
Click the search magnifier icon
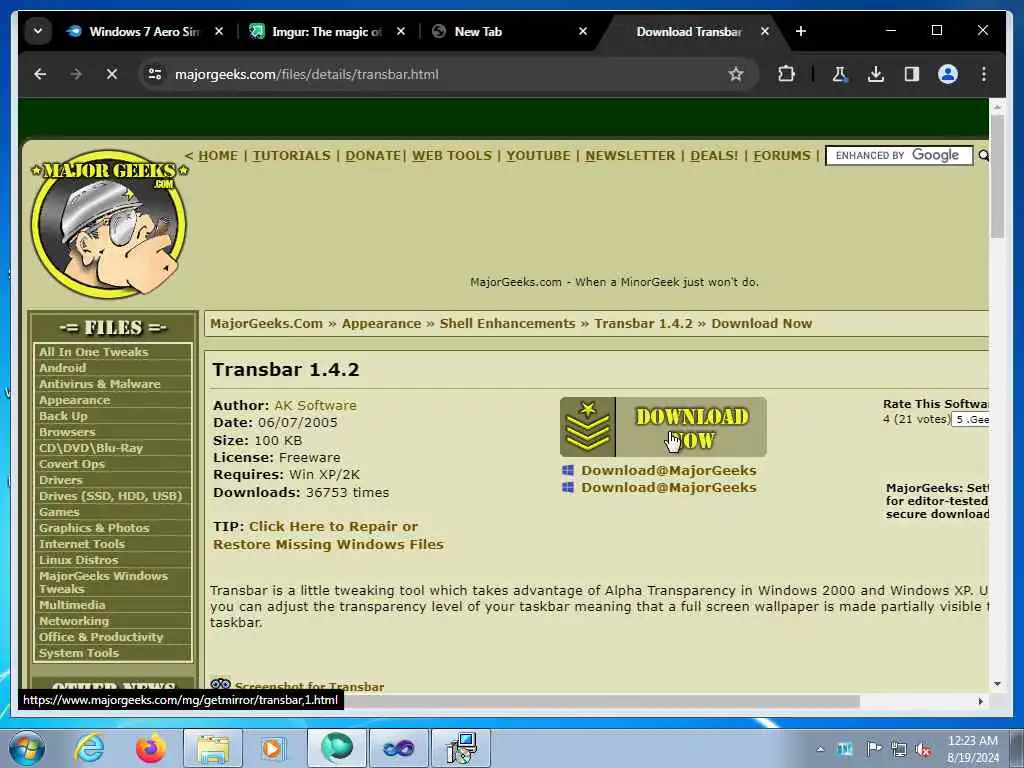(983, 155)
